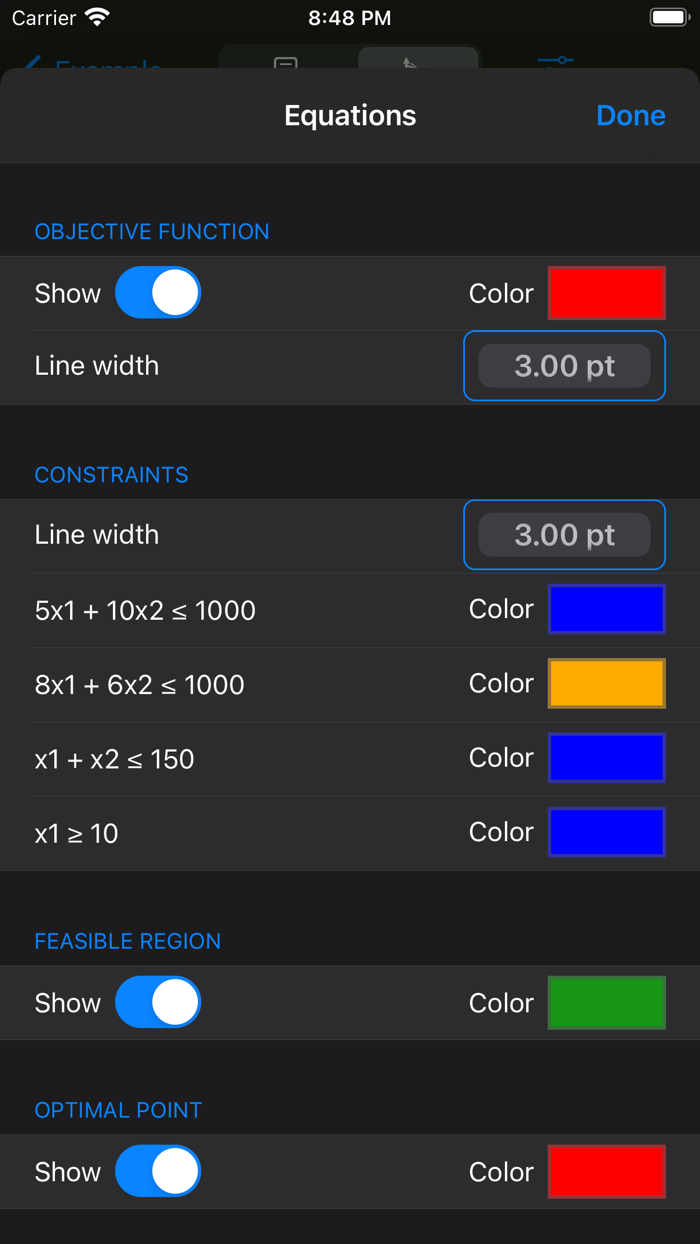The height and width of the screenshot is (1244, 700).
Task: Tap the battery icon in status bar
Action: click(x=669, y=17)
